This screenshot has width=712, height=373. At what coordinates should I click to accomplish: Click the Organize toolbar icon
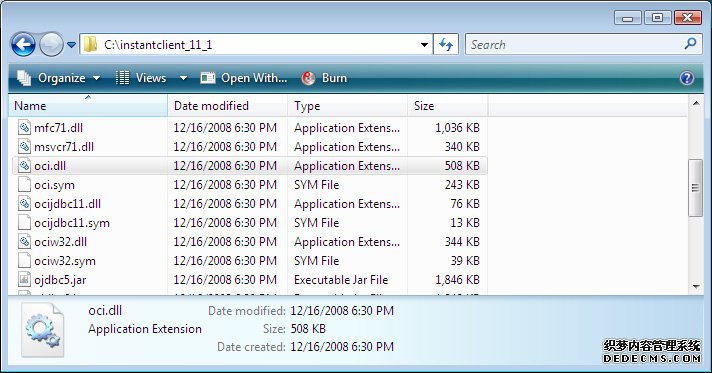click(x=24, y=78)
